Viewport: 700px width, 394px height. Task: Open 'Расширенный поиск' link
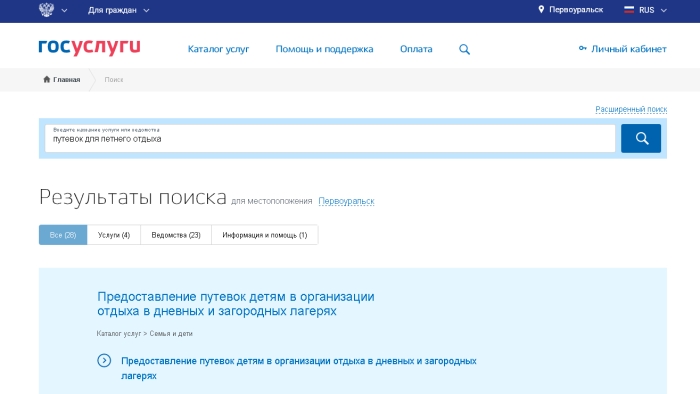tap(631, 109)
